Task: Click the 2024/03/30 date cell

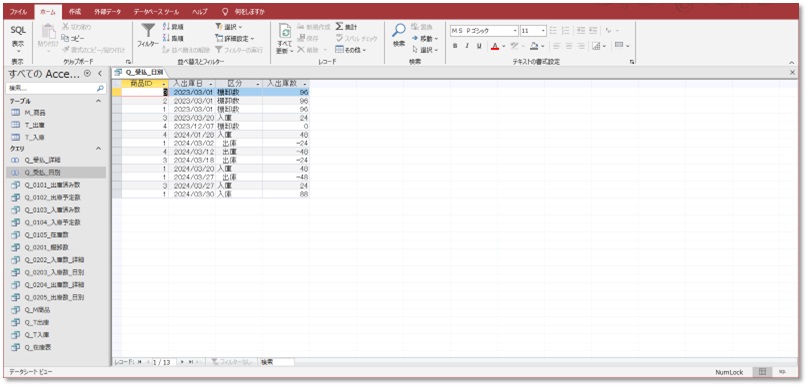Action: tap(193, 194)
